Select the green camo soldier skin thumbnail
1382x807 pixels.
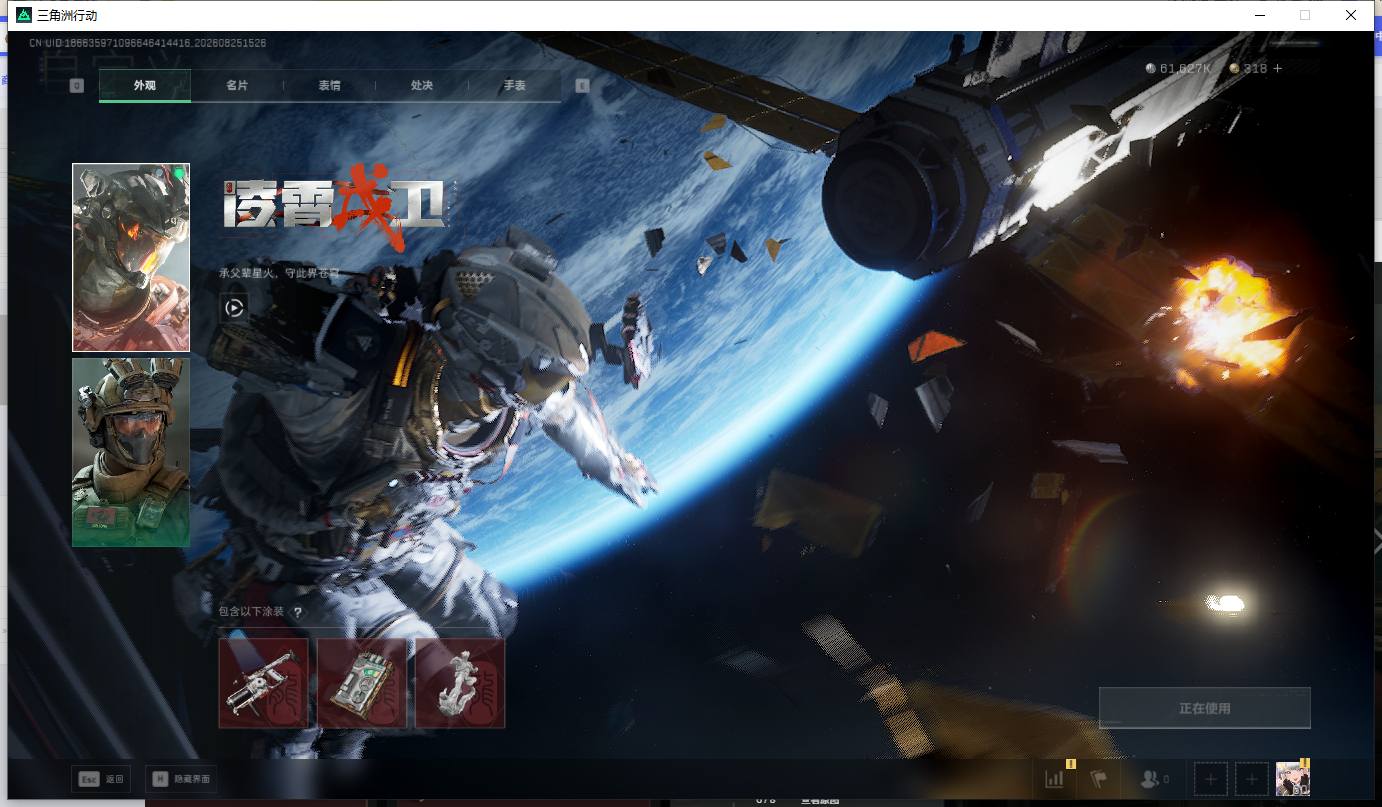click(131, 452)
